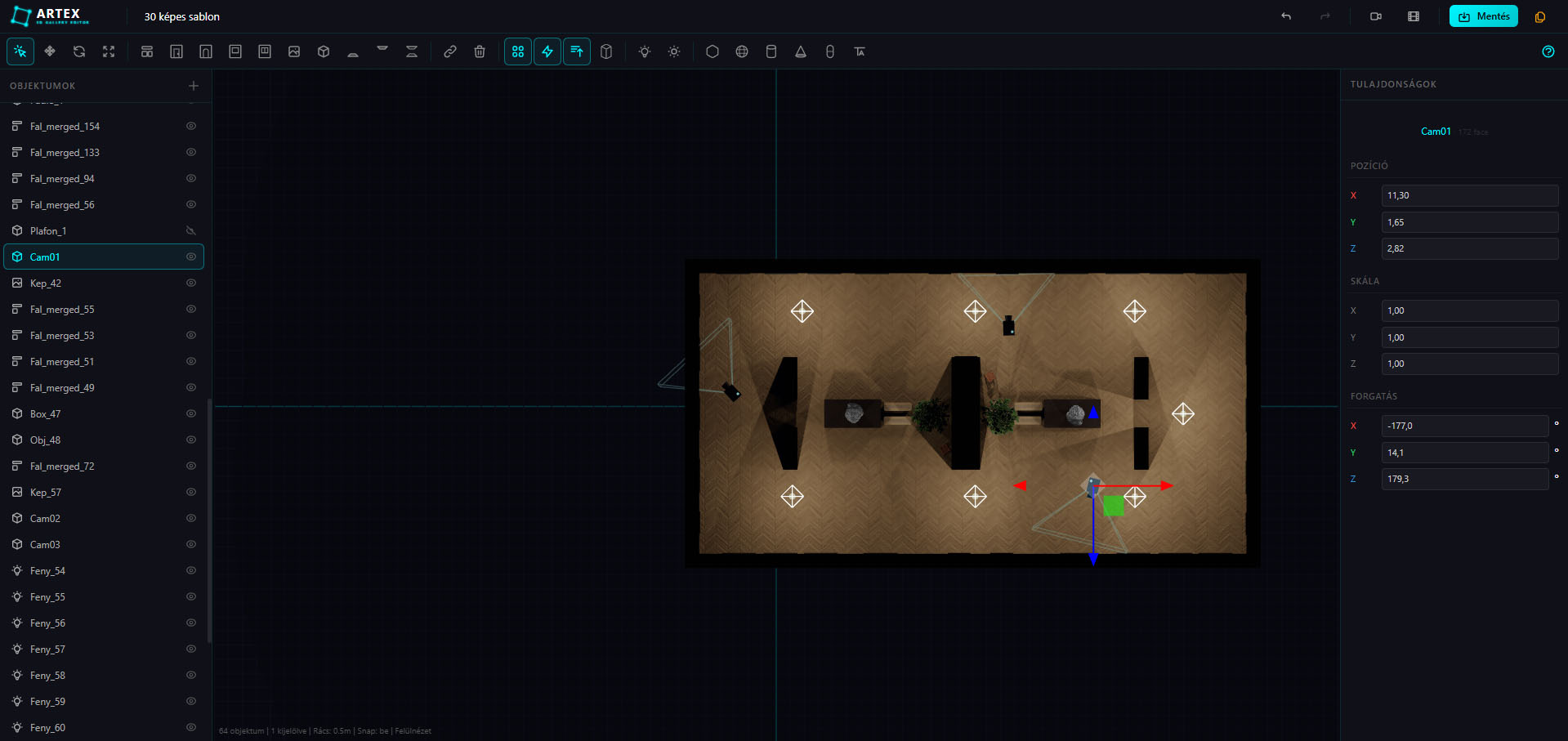Click the position X input field
1568x741 pixels.
click(x=1469, y=195)
